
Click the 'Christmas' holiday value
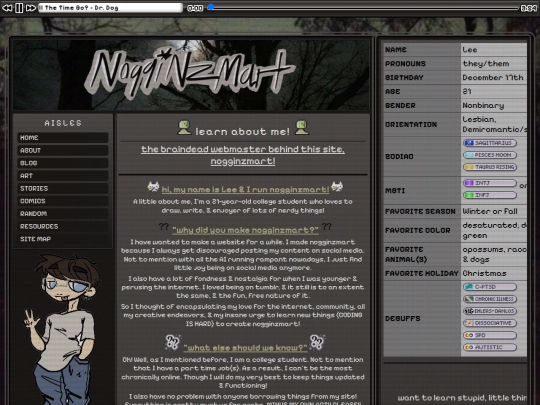click(x=484, y=273)
